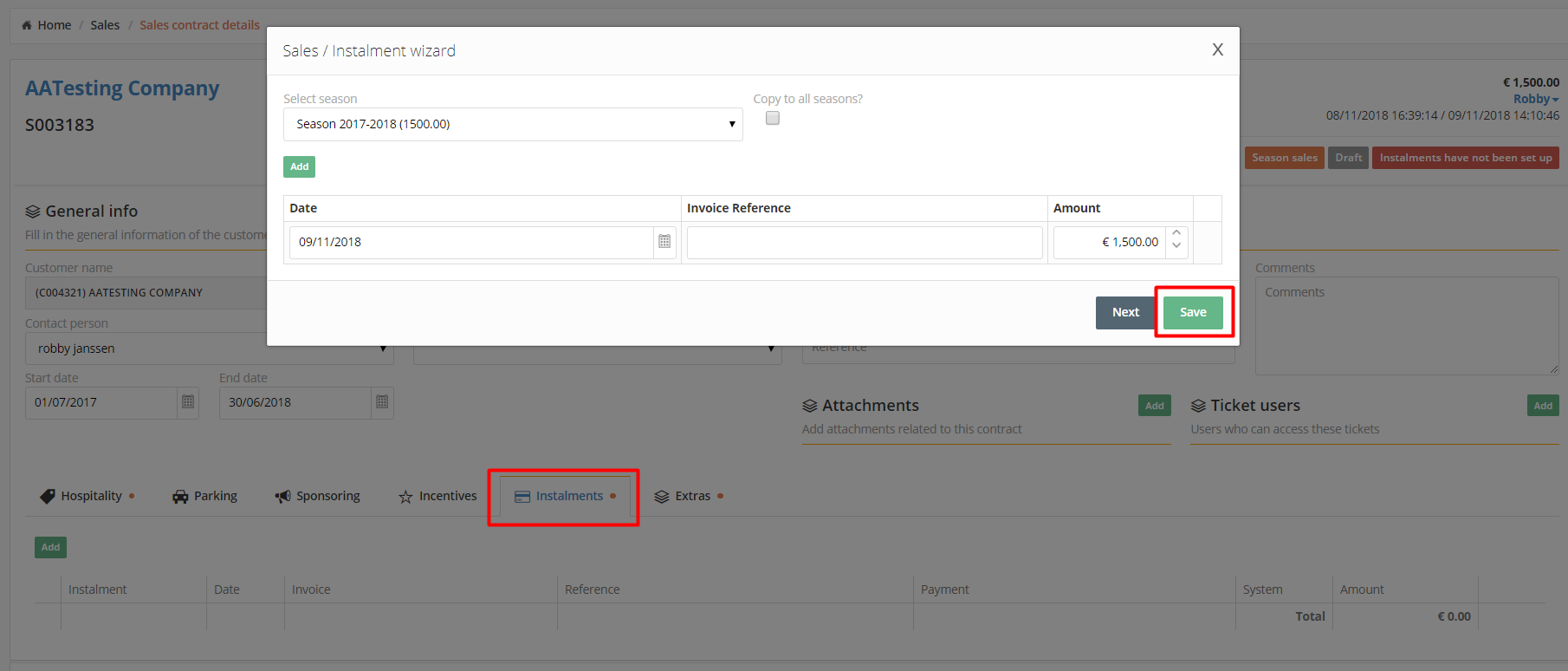Click the Season sales badge

[1285, 158]
